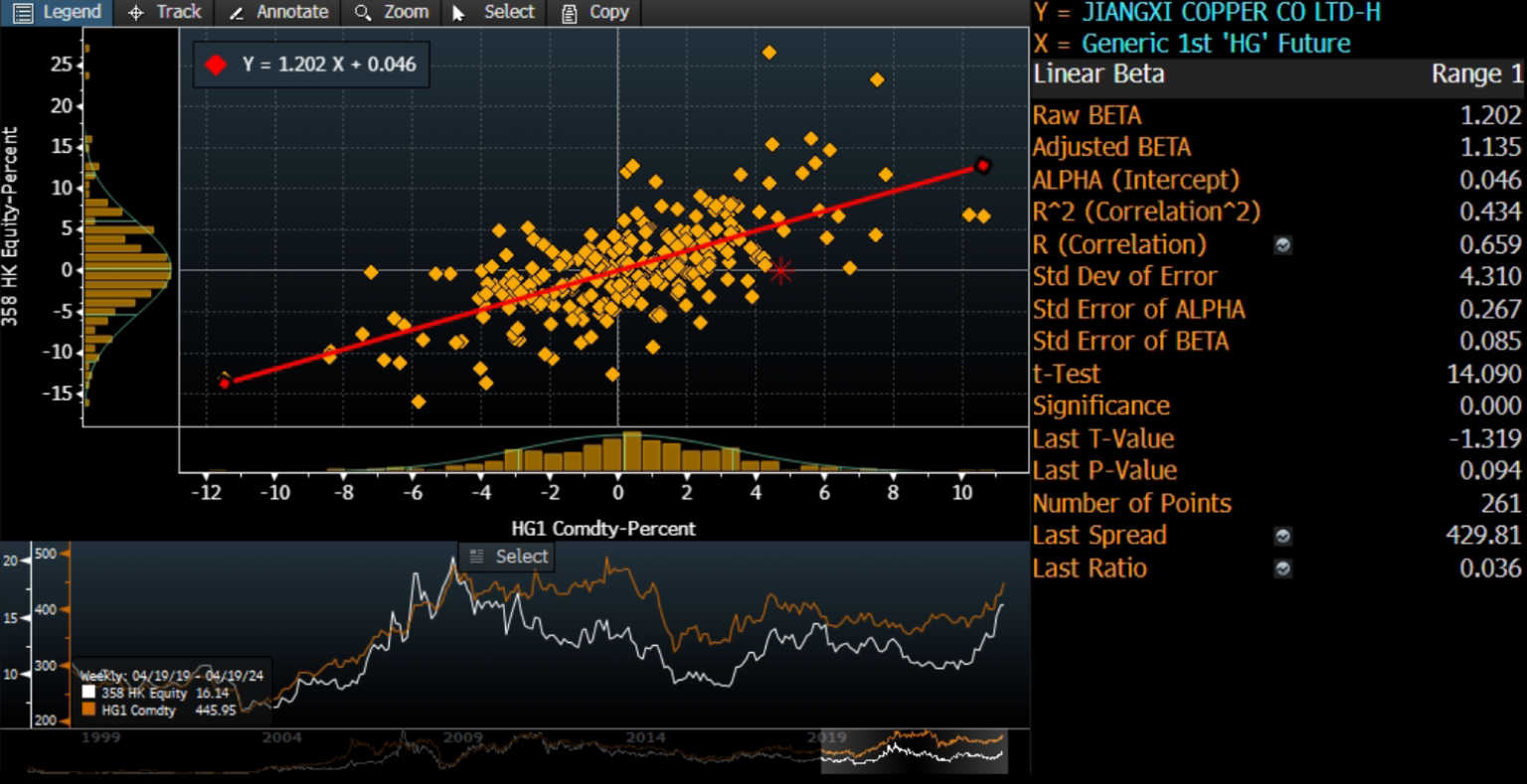Click the red asterisk last-point marker
Screen dimensions: 1527x784
(x=781, y=270)
